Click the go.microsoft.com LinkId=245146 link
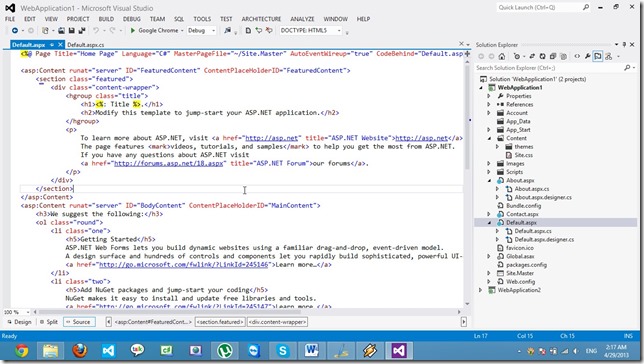The height and width of the screenshot is (364, 644). 184,265
